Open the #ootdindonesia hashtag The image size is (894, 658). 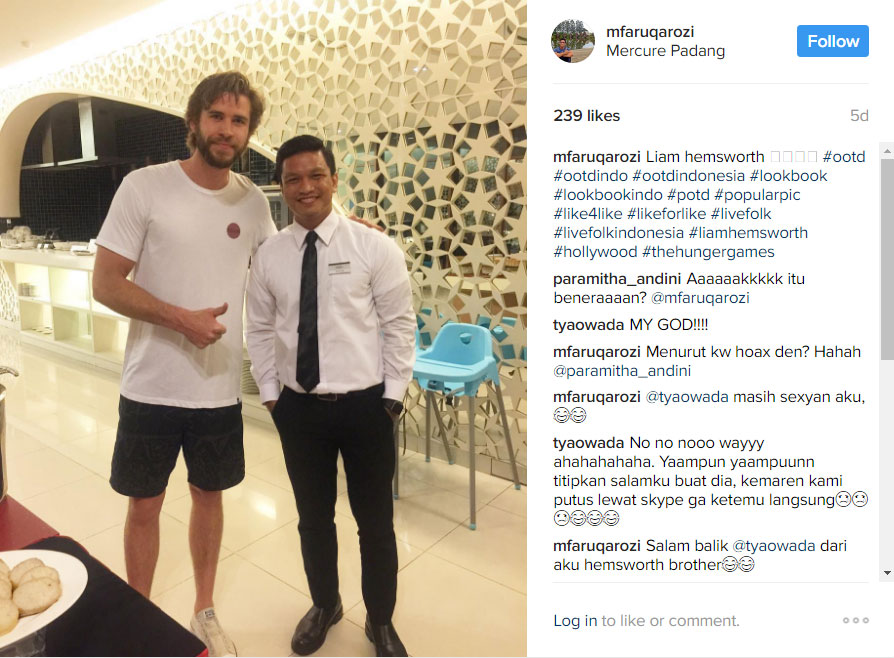(x=689, y=176)
